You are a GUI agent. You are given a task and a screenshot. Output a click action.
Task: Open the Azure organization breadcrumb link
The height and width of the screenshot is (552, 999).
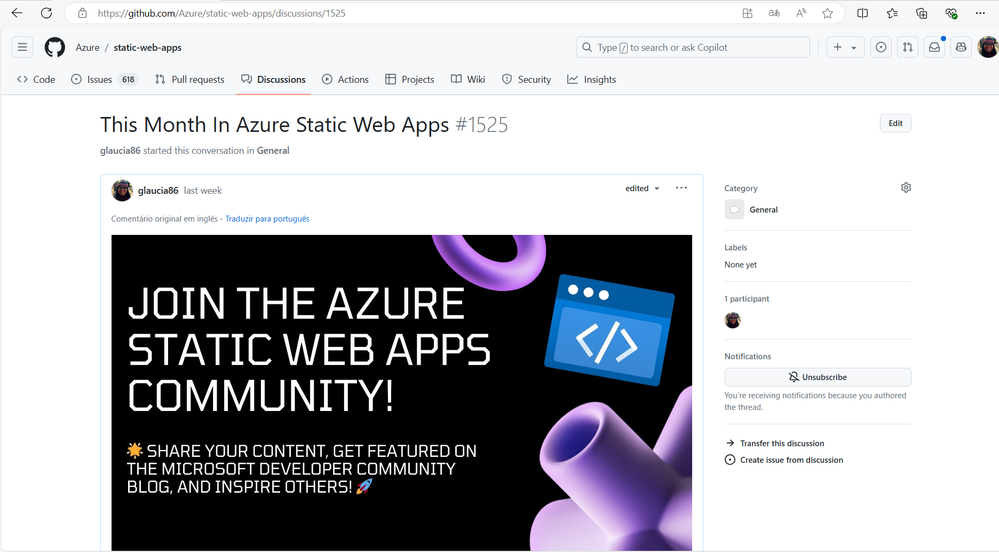87,47
